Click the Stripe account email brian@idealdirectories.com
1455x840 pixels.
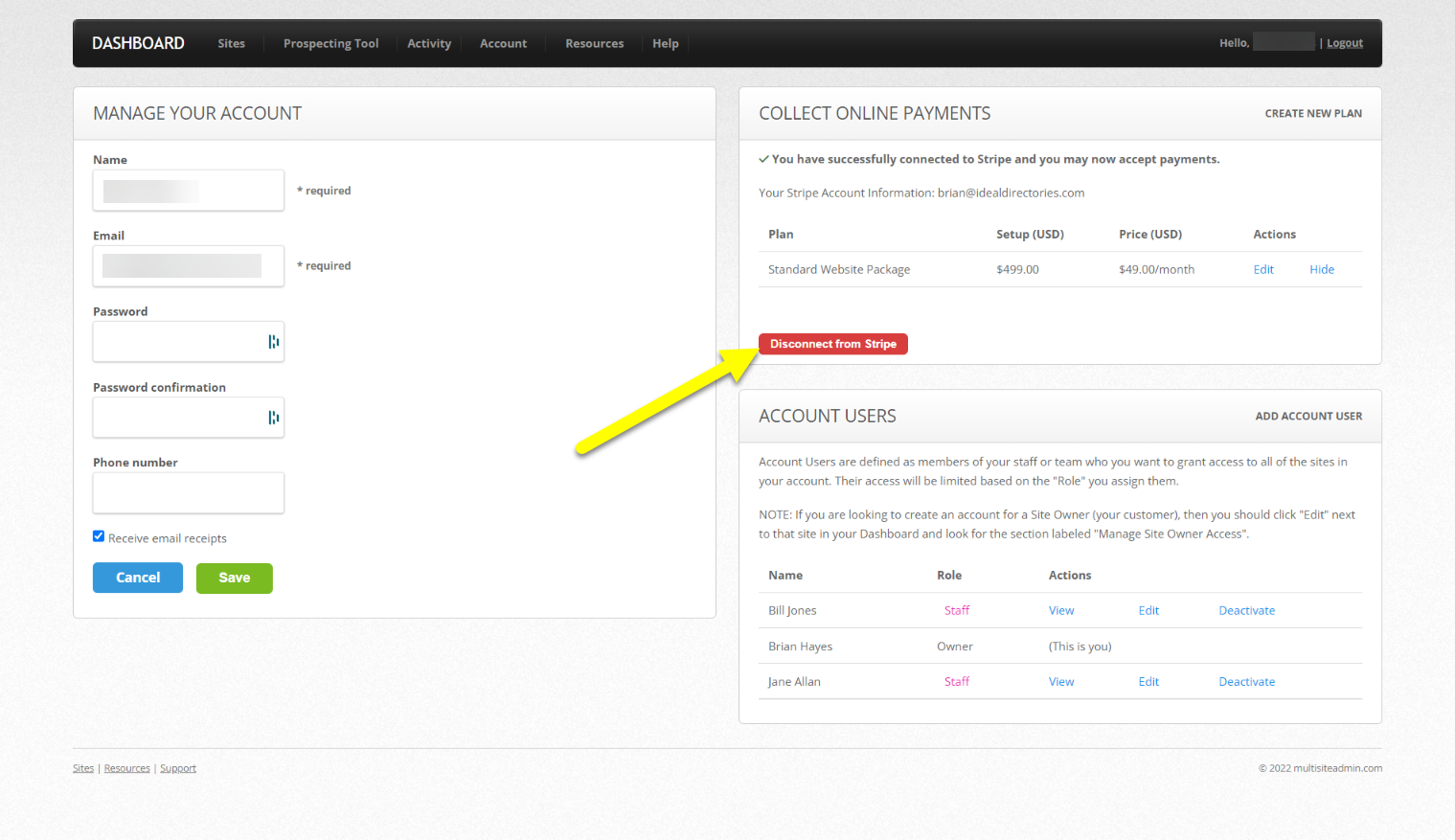point(1011,193)
